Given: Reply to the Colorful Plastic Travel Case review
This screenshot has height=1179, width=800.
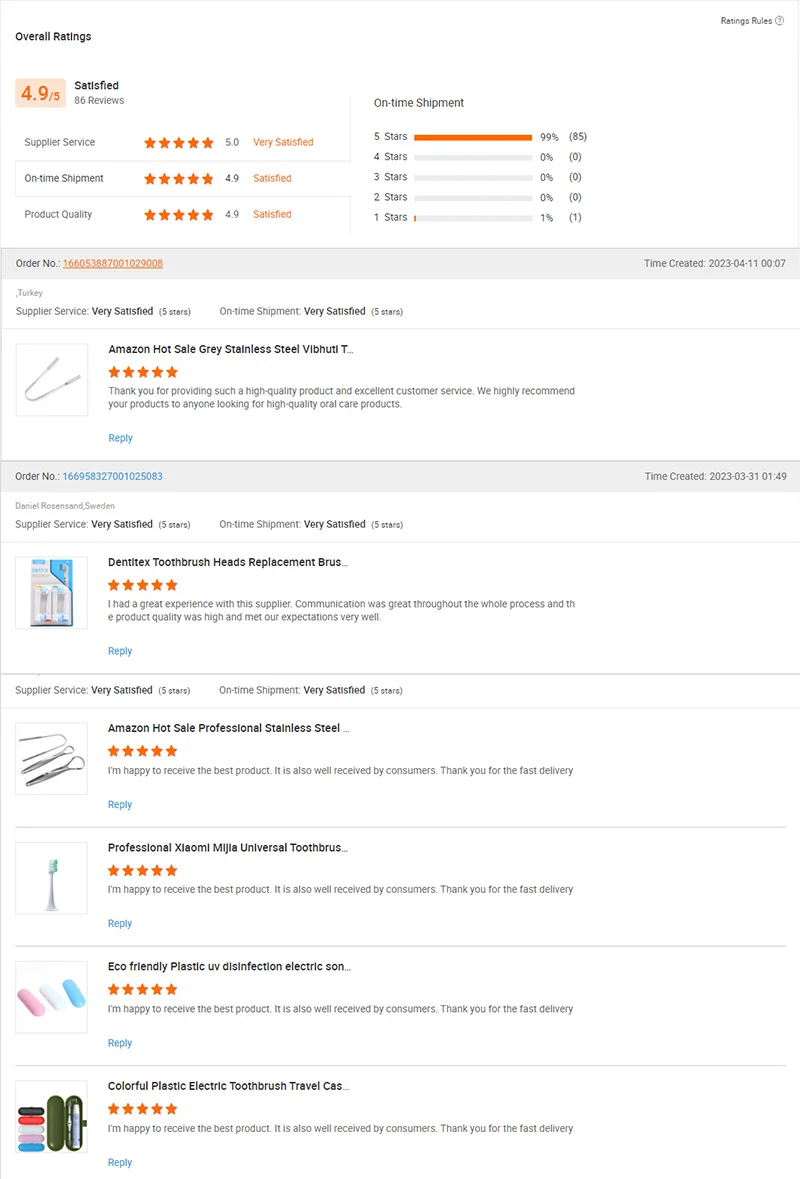Looking at the screenshot, I should [x=120, y=1163].
